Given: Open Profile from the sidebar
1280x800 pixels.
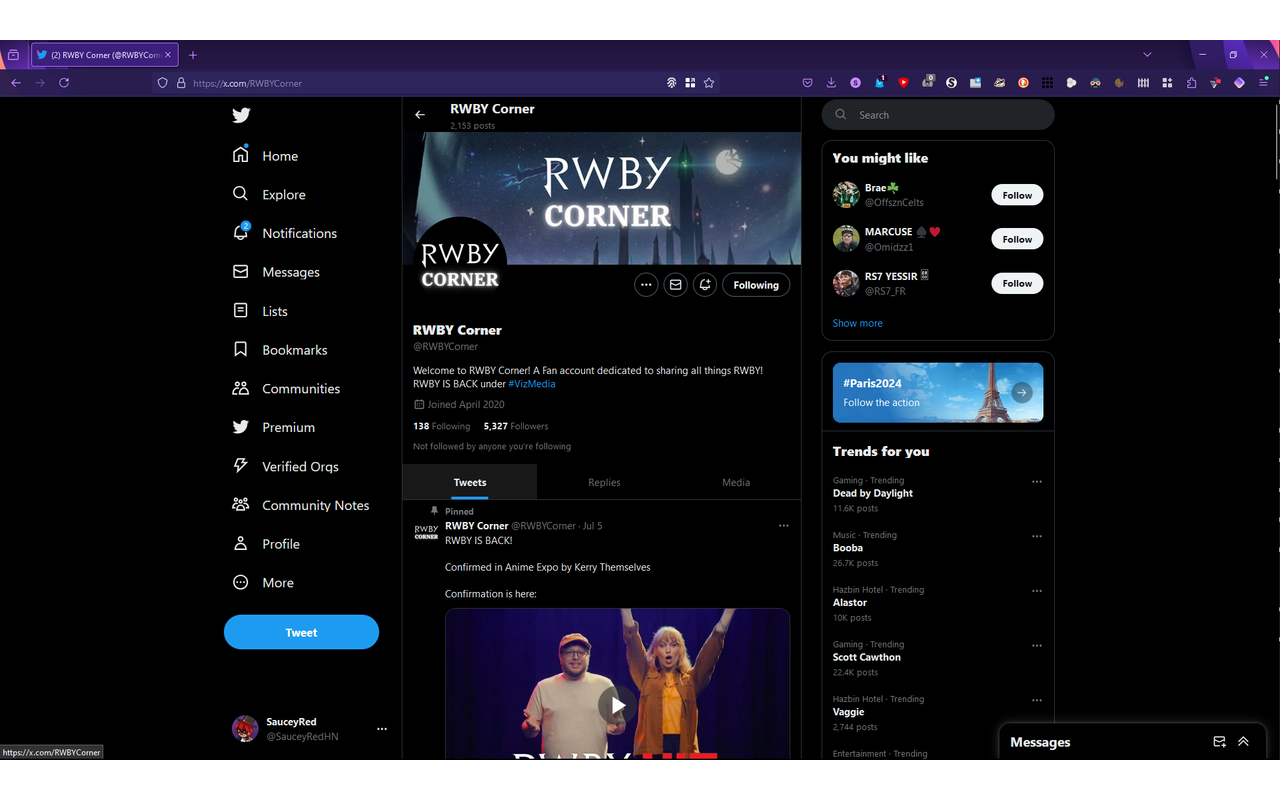Looking at the screenshot, I should [265, 544].
